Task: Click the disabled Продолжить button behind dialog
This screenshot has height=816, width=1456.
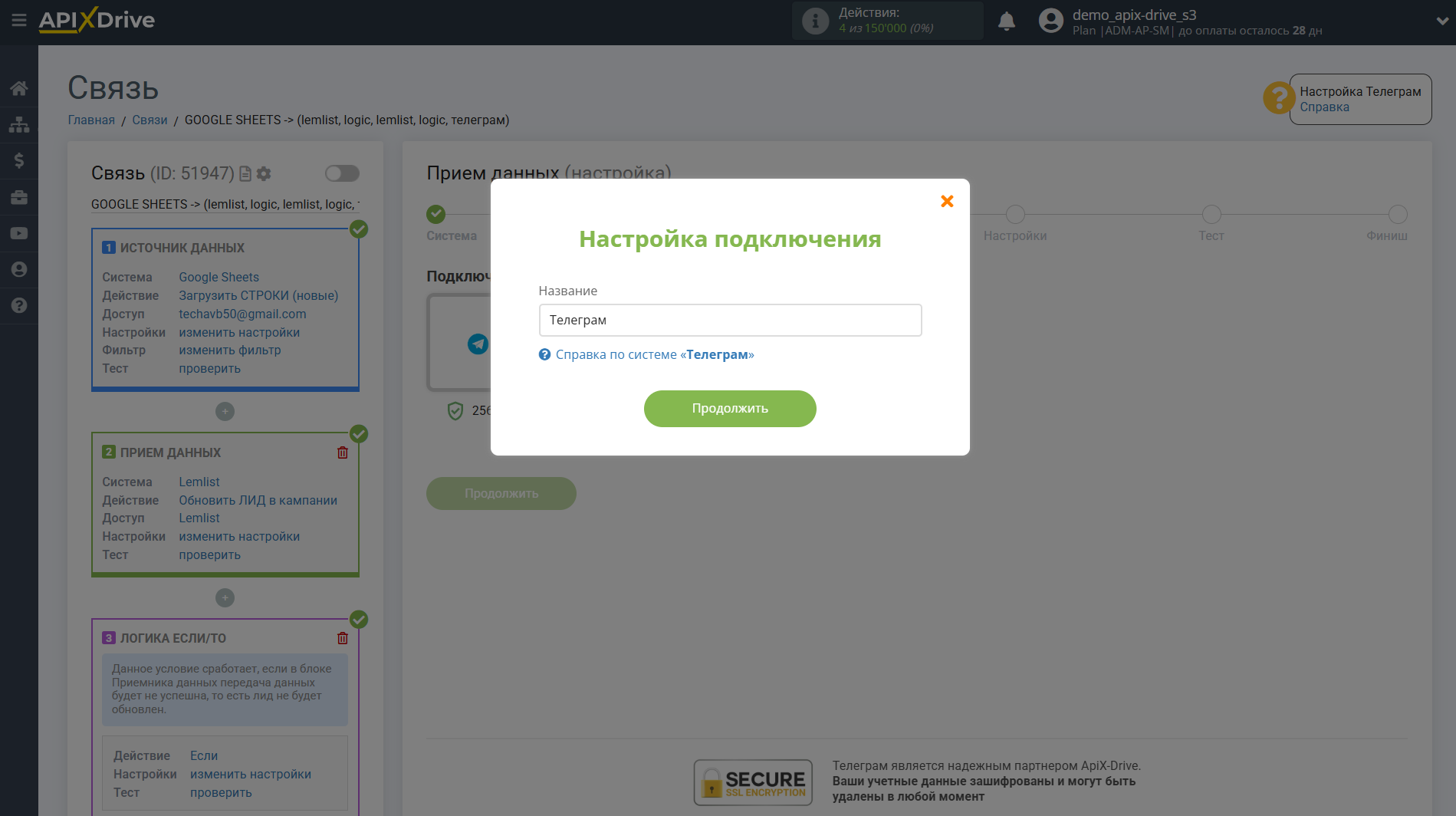Action: coord(501,494)
